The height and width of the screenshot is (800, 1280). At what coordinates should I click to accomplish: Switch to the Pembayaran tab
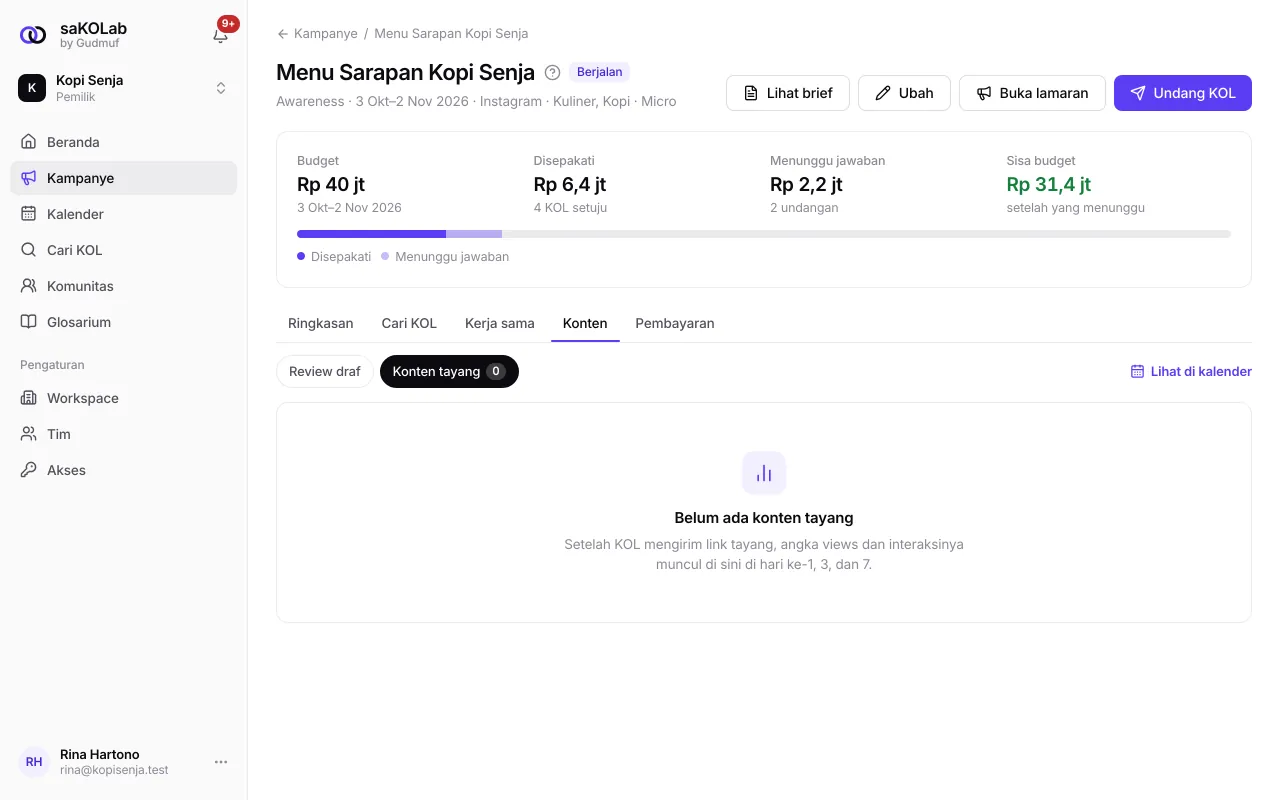(675, 323)
